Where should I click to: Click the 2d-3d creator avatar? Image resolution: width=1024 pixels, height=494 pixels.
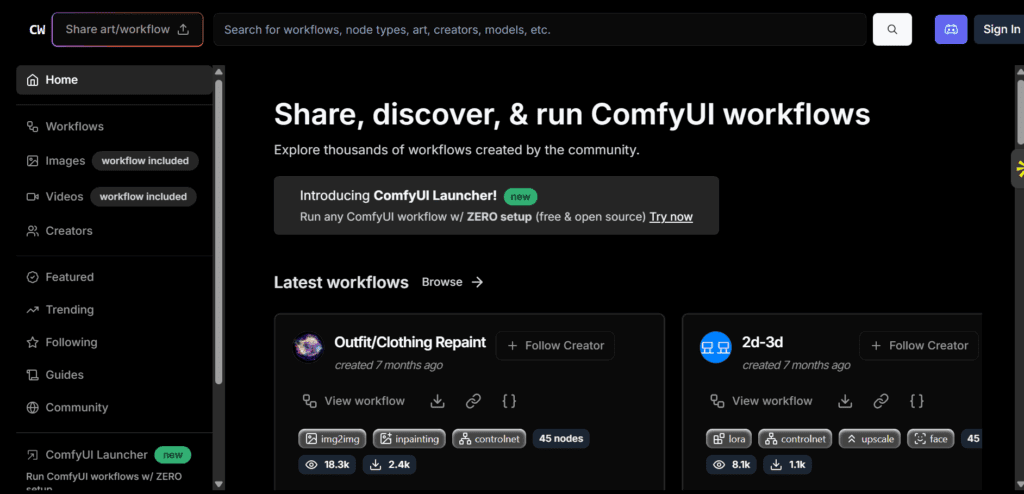pyautogui.click(x=715, y=347)
